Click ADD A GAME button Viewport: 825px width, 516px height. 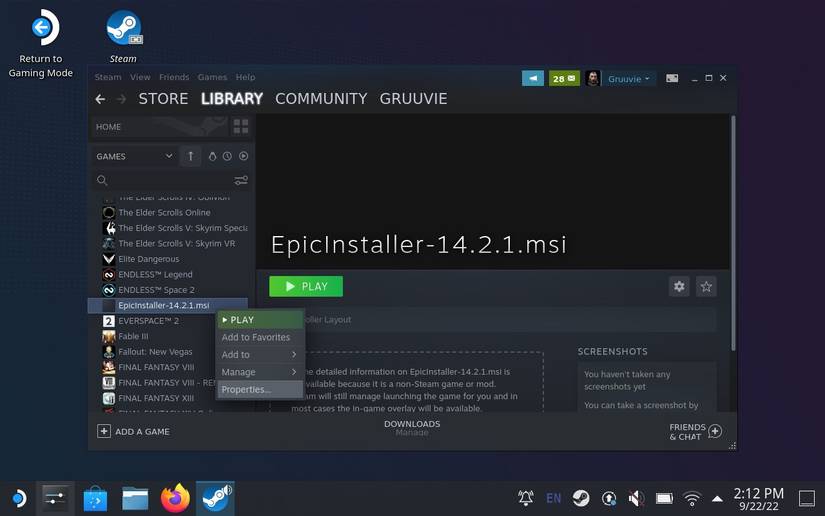tap(134, 431)
